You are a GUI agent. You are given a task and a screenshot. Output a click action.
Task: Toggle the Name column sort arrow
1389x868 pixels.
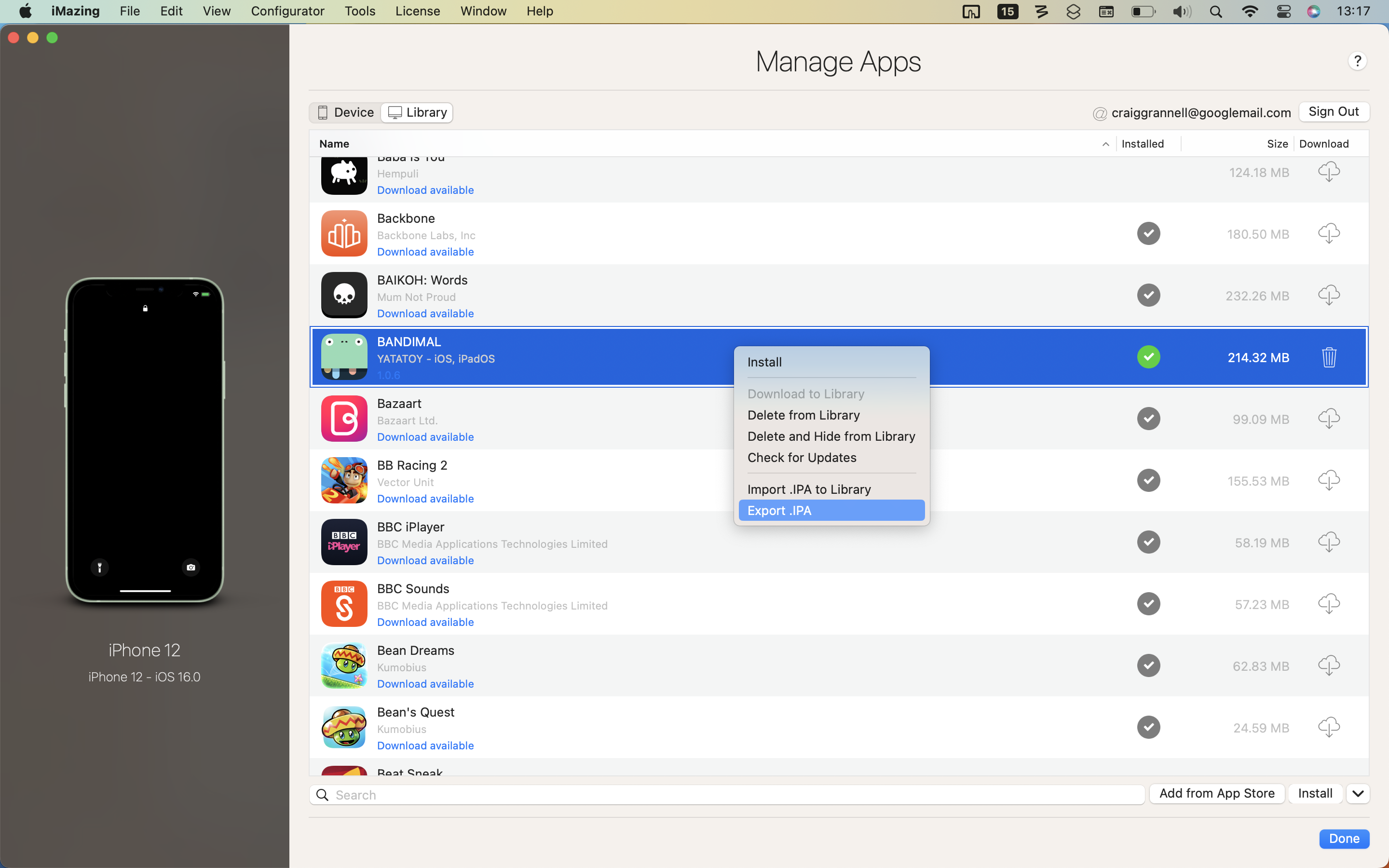[1105, 144]
